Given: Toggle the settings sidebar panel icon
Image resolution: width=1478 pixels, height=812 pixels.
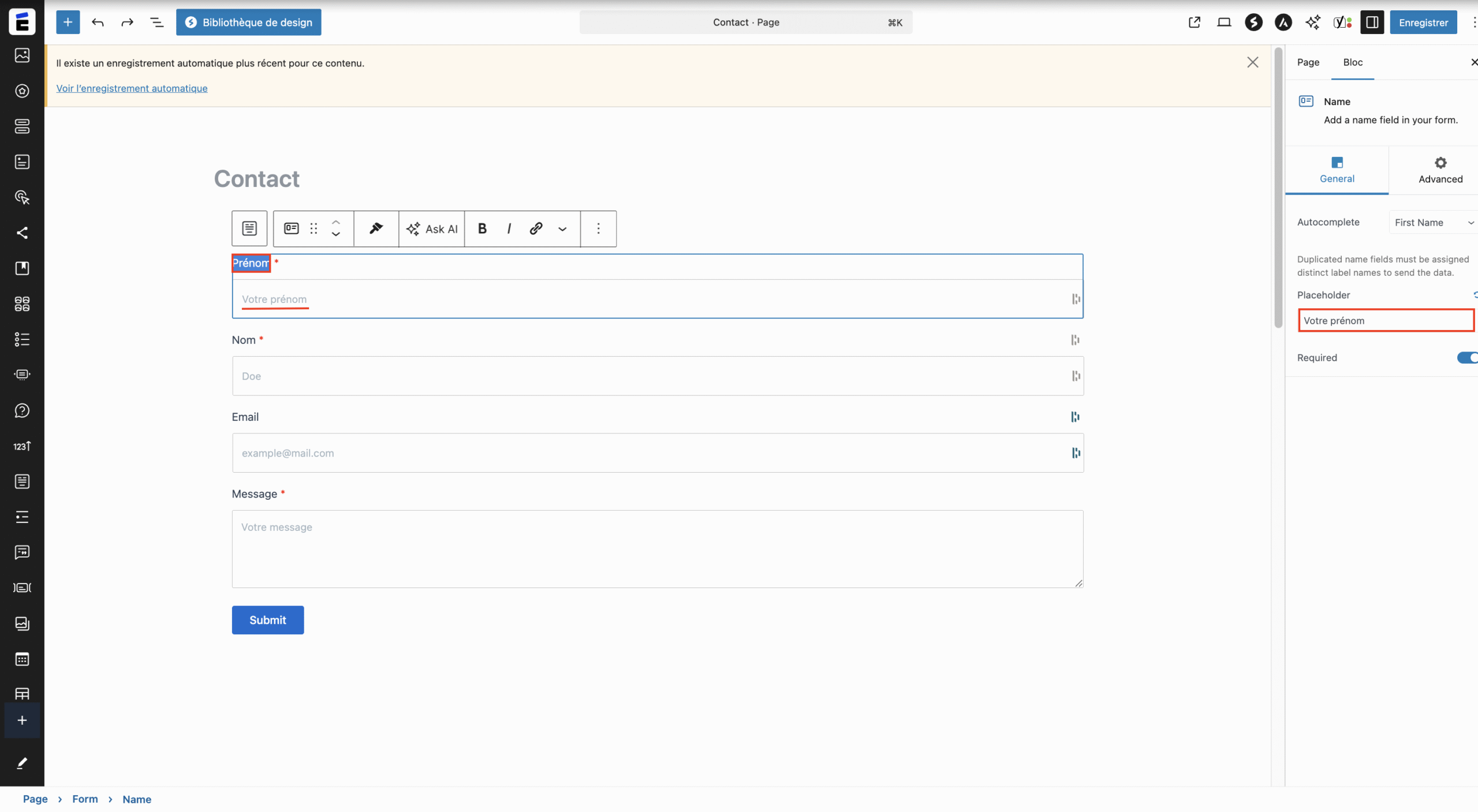Looking at the screenshot, I should (x=1372, y=23).
